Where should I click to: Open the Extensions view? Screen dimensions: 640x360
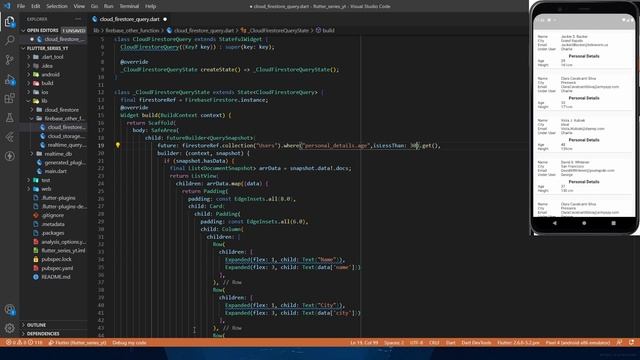(x=9, y=98)
